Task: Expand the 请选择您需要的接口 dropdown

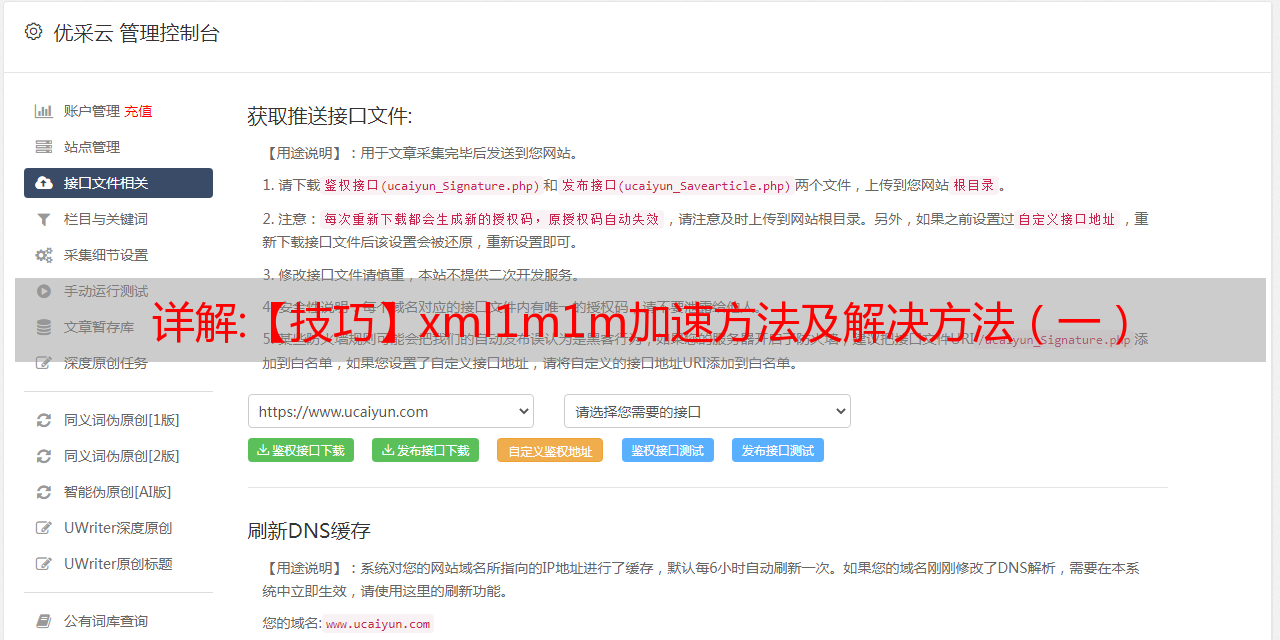Action: point(707,411)
